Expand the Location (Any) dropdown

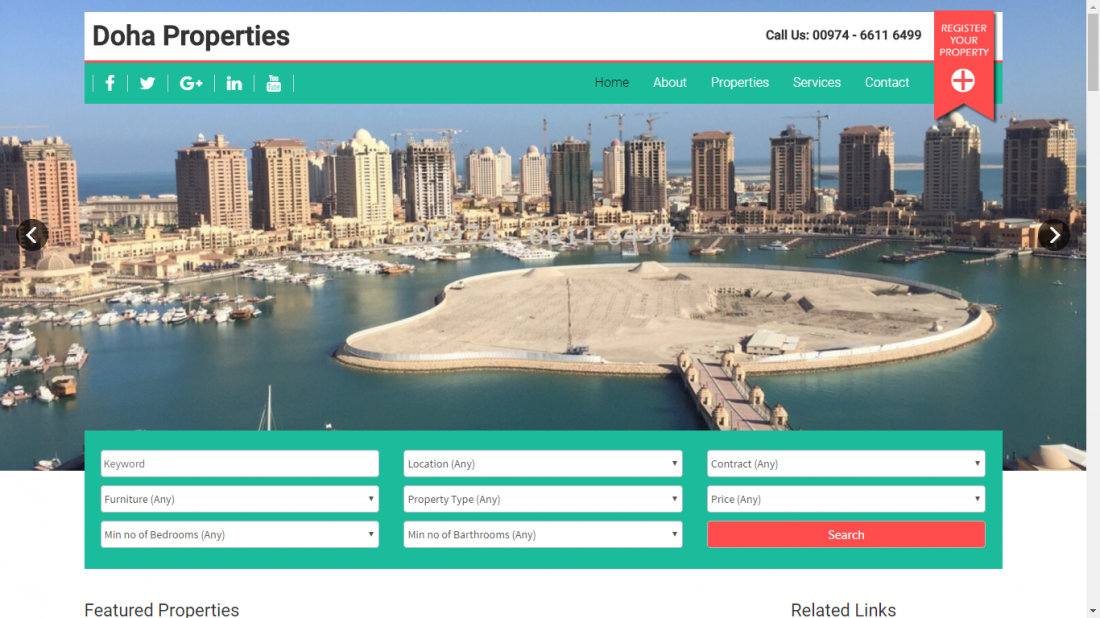coord(543,464)
